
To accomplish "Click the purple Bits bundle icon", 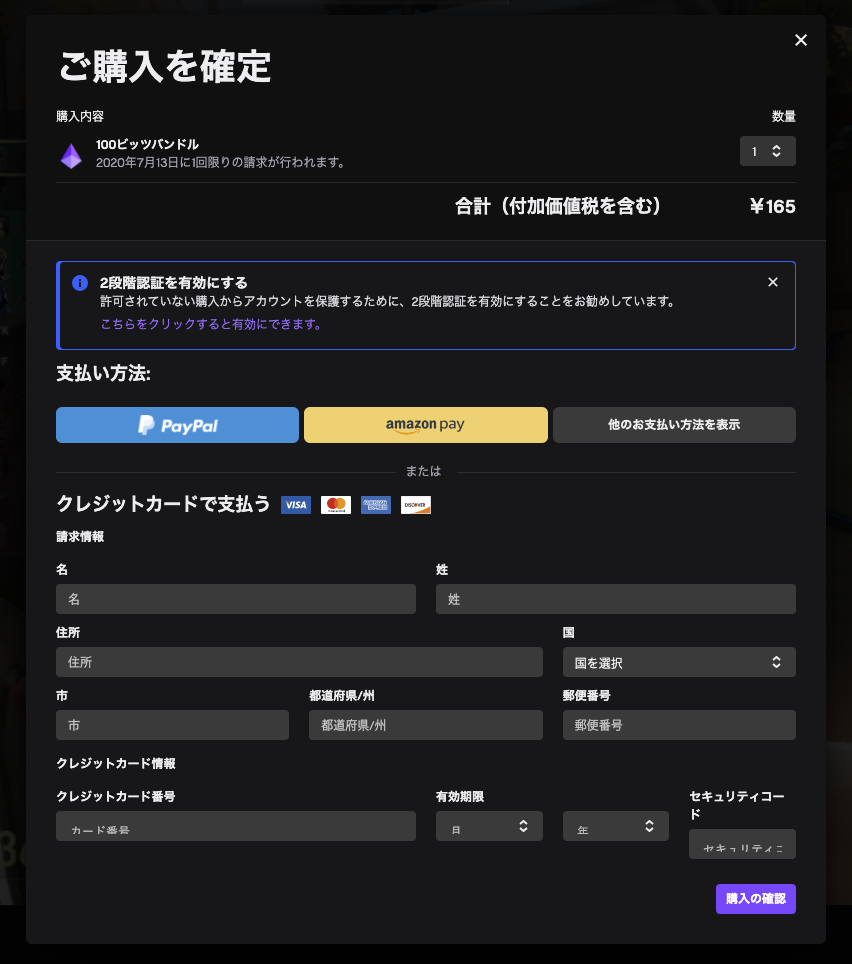I will [71, 156].
